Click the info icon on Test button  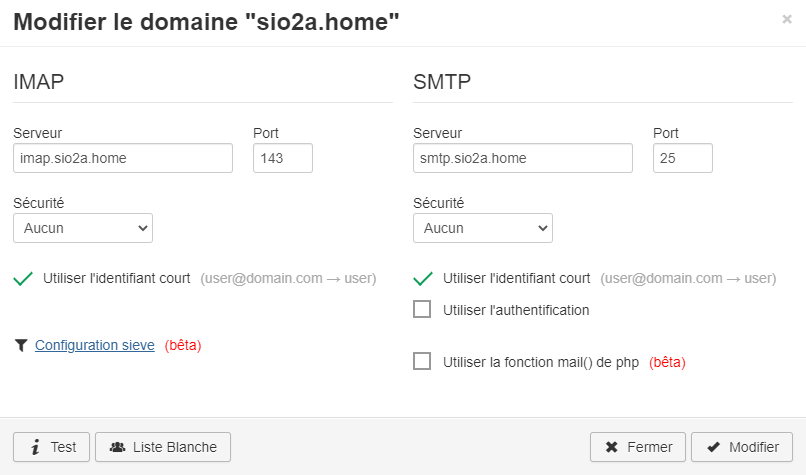point(35,447)
